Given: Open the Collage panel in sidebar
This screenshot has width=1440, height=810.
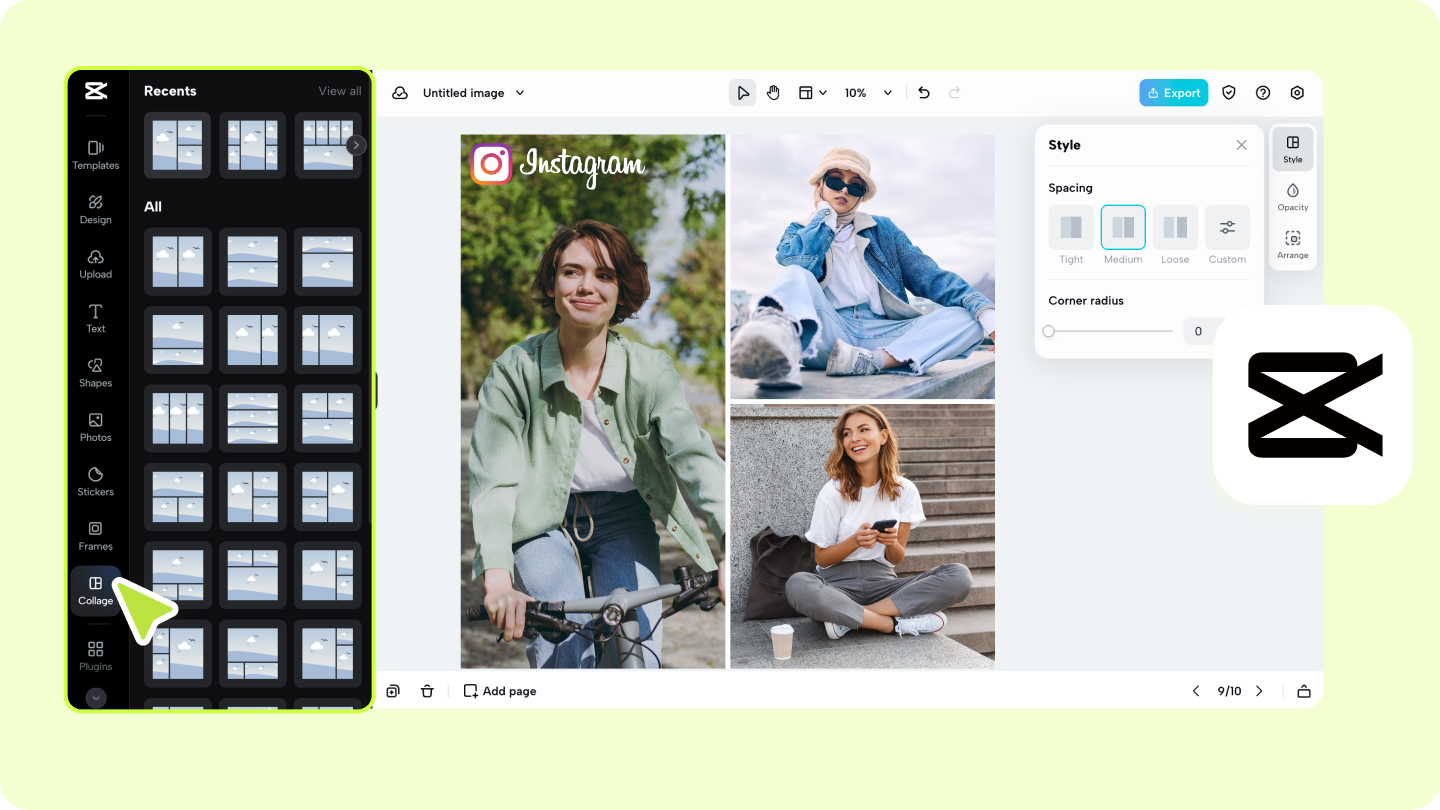Looking at the screenshot, I should click(x=95, y=590).
